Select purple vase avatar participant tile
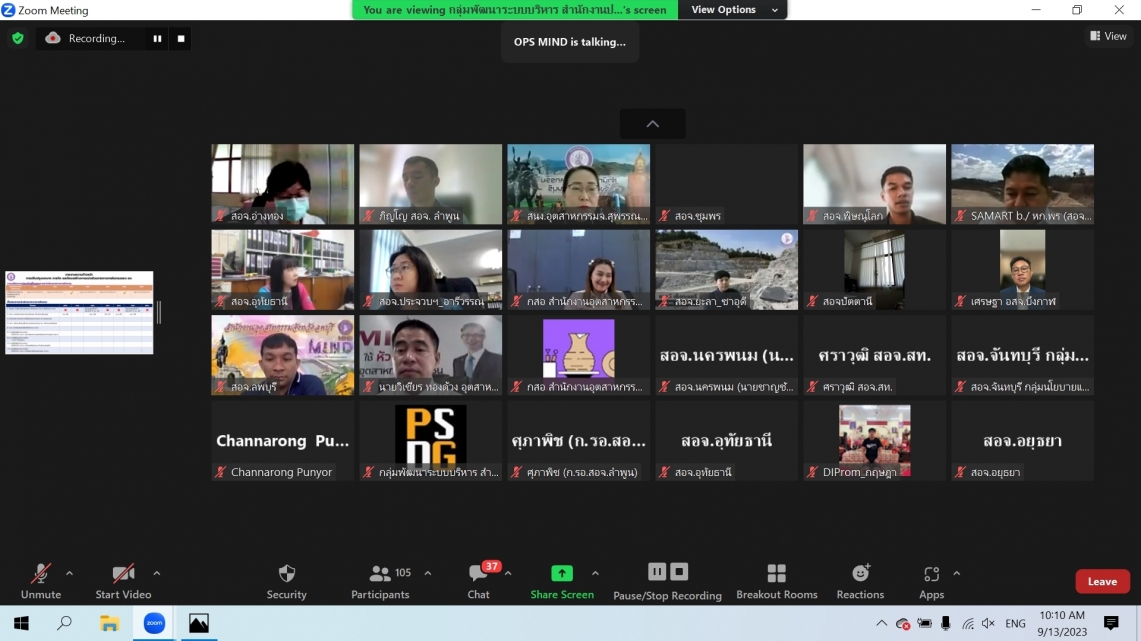Image resolution: width=1141 pixels, height=641 pixels. pos(579,355)
